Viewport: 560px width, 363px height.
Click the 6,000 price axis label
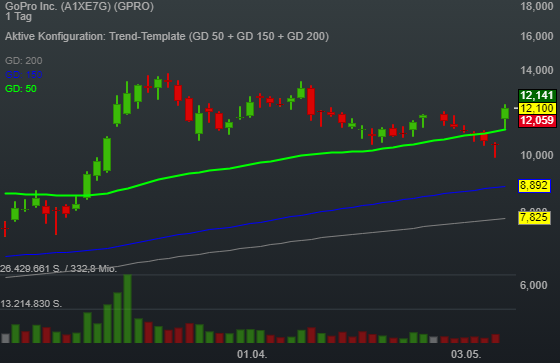534,285
